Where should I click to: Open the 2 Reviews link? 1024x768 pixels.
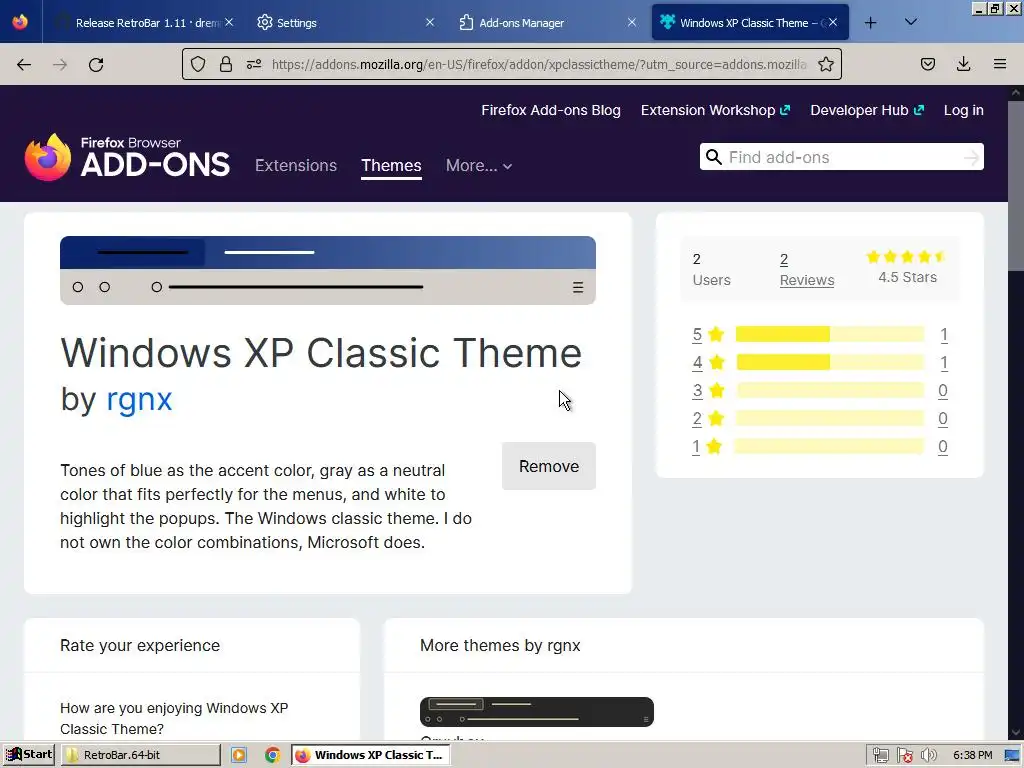click(x=807, y=270)
